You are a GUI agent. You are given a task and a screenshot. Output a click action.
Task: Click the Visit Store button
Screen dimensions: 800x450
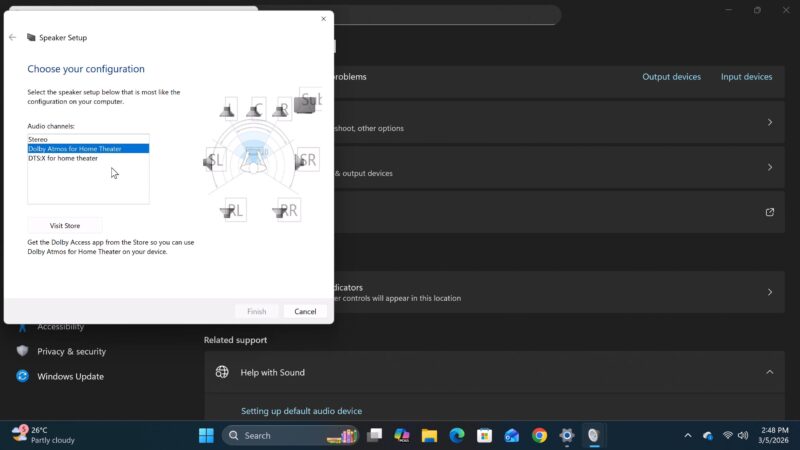65,225
